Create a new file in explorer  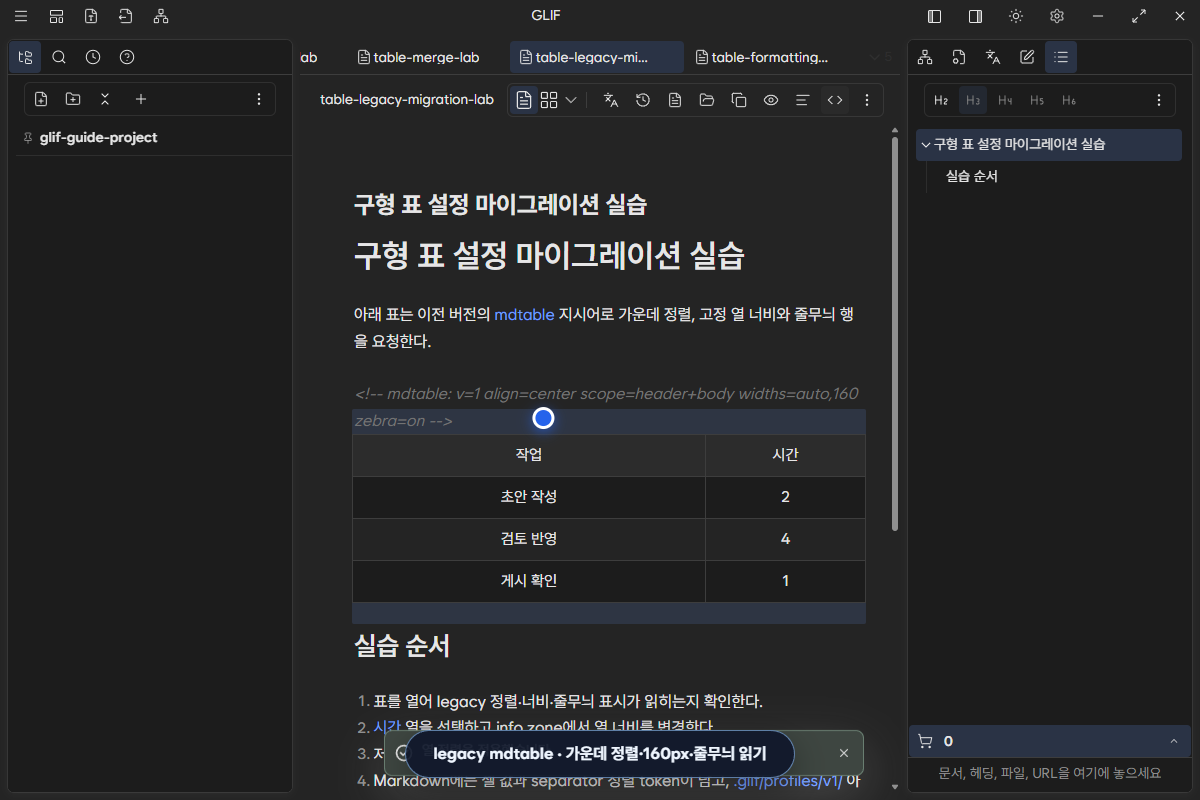coord(41,99)
